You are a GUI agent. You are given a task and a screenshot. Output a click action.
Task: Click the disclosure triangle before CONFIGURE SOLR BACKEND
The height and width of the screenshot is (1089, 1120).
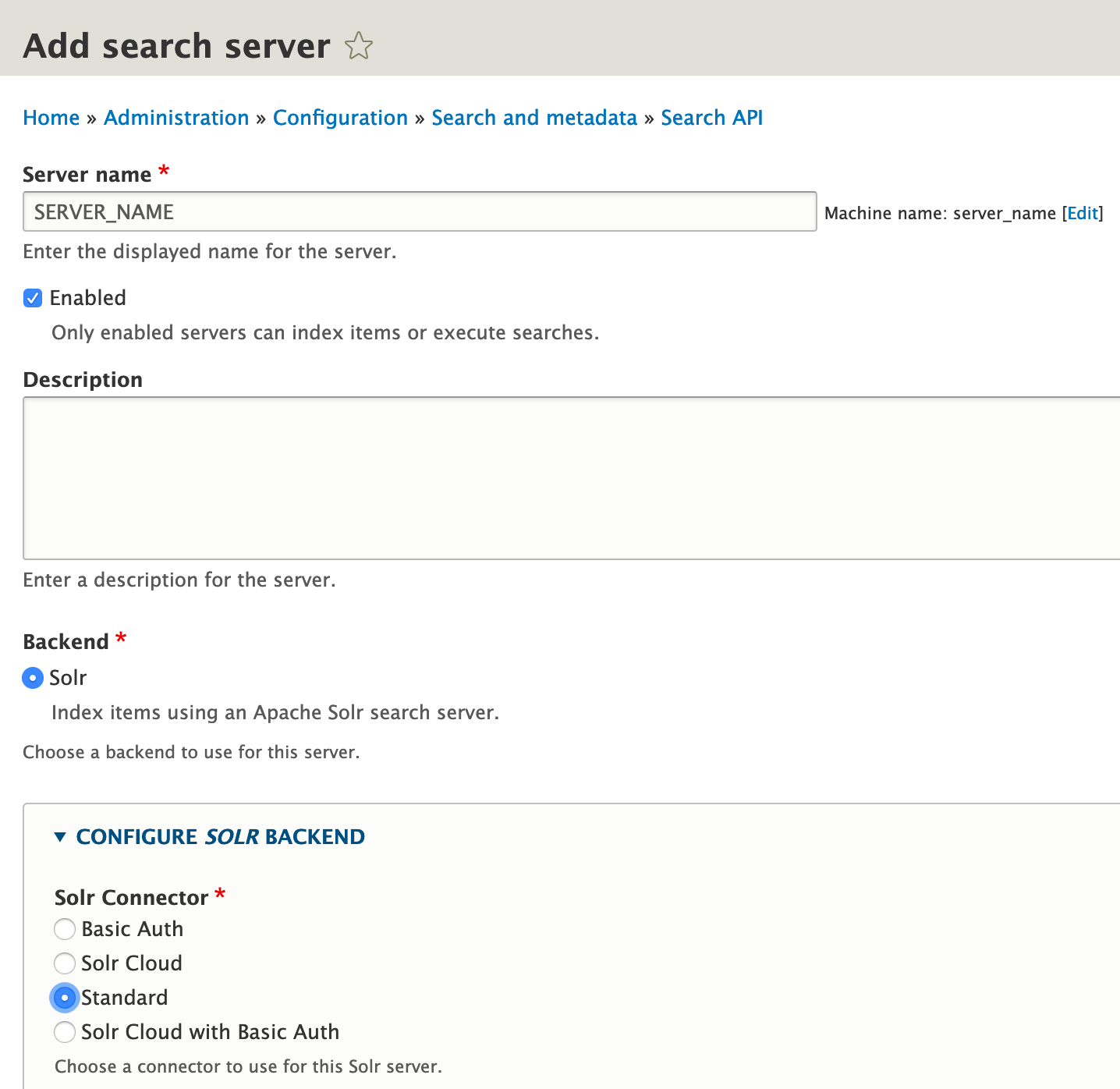pyautogui.click(x=59, y=836)
